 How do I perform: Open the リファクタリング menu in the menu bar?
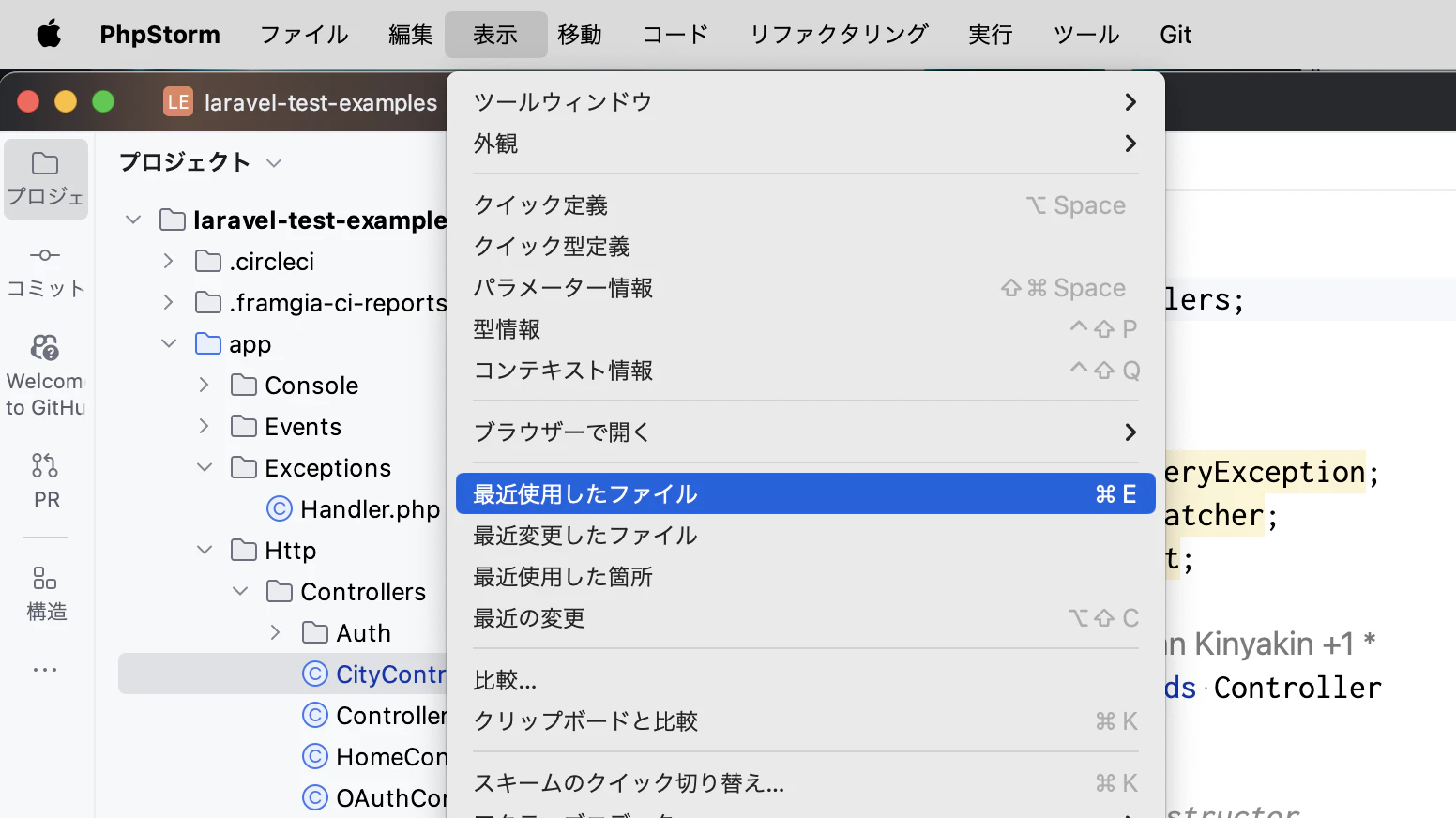(x=839, y=35)
